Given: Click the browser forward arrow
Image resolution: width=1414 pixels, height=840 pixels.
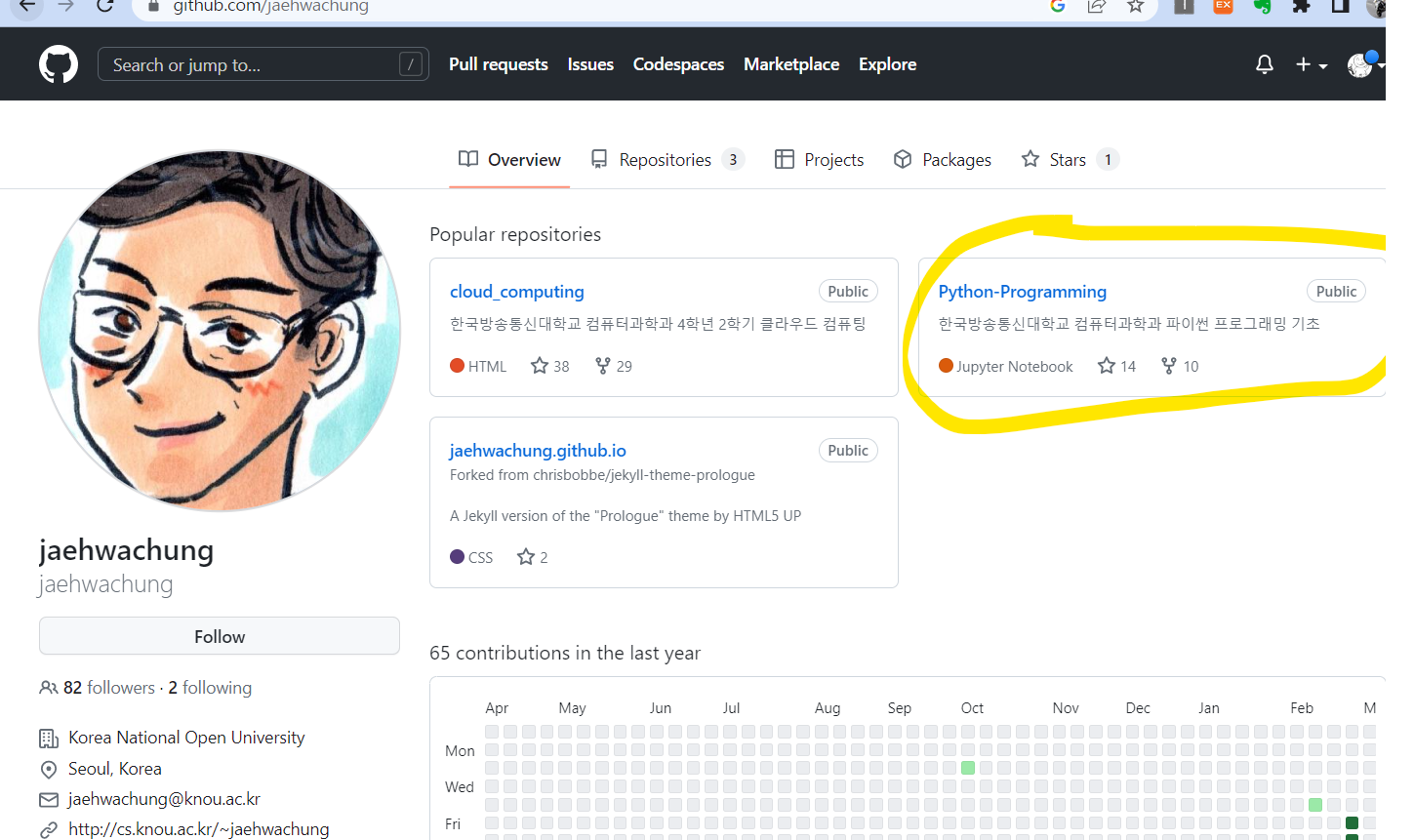Looking at the screenshot, I should click(x=65, y=7).
